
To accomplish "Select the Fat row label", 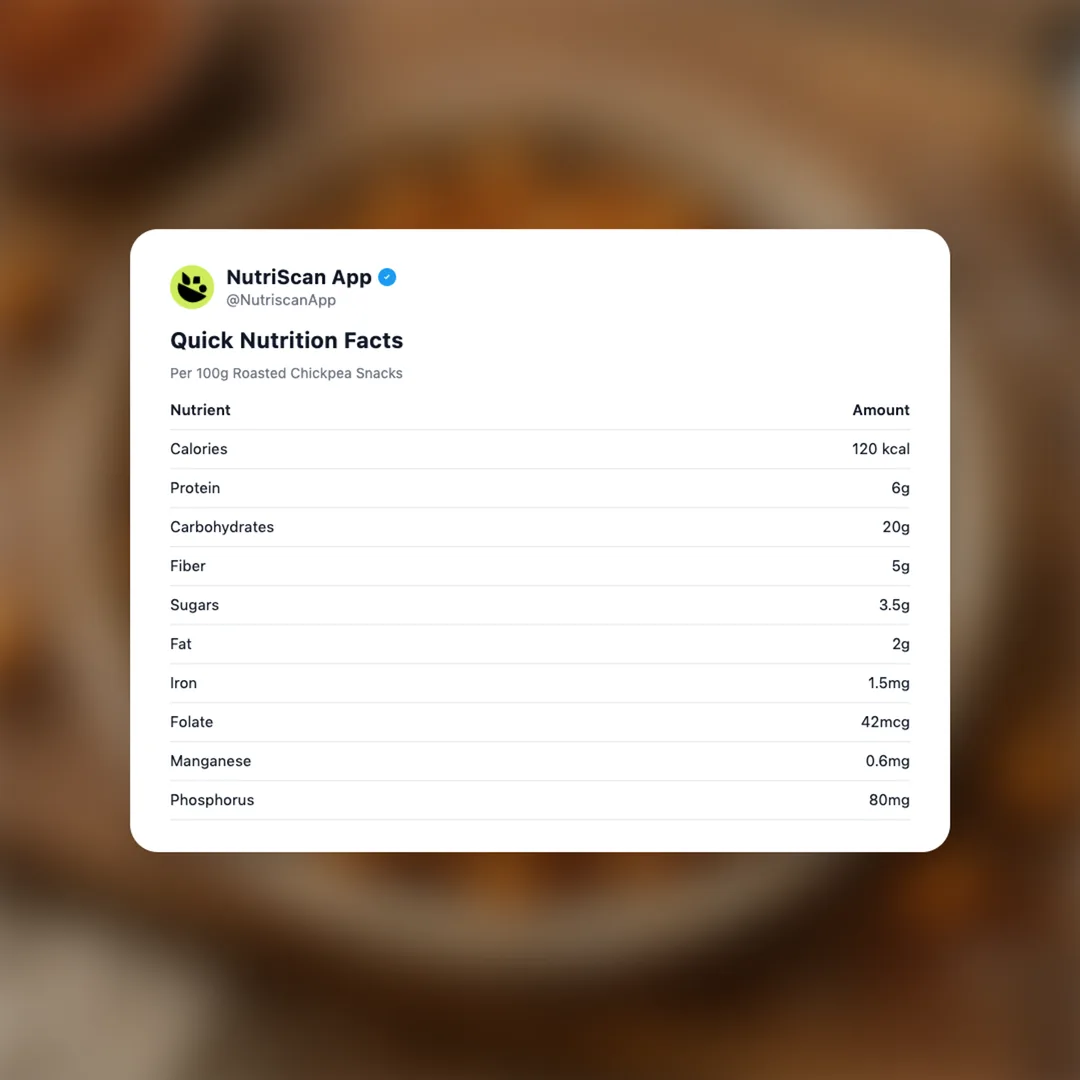I will pos(181,644).
